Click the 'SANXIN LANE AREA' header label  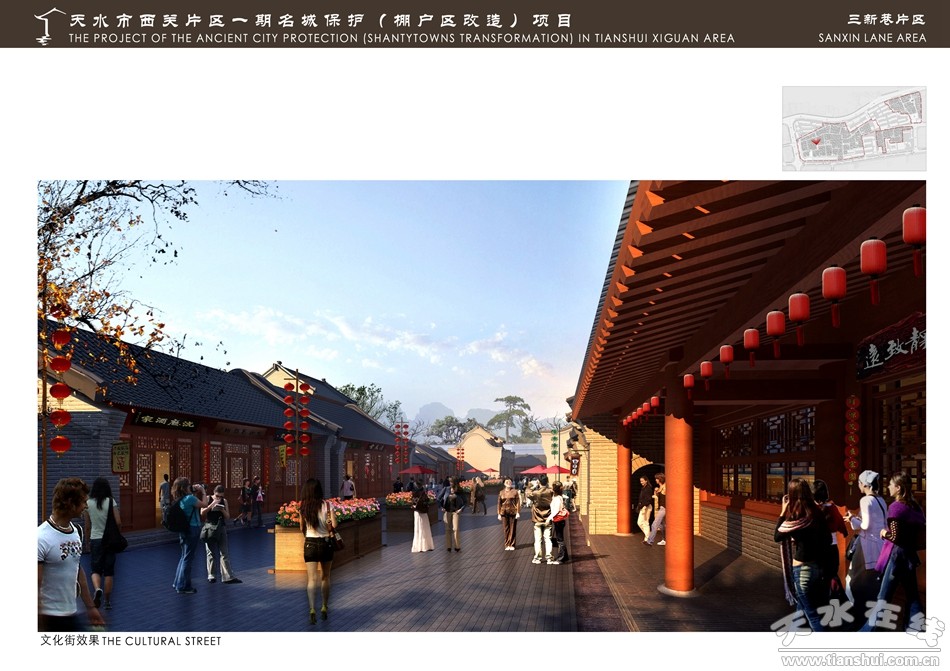872,38
